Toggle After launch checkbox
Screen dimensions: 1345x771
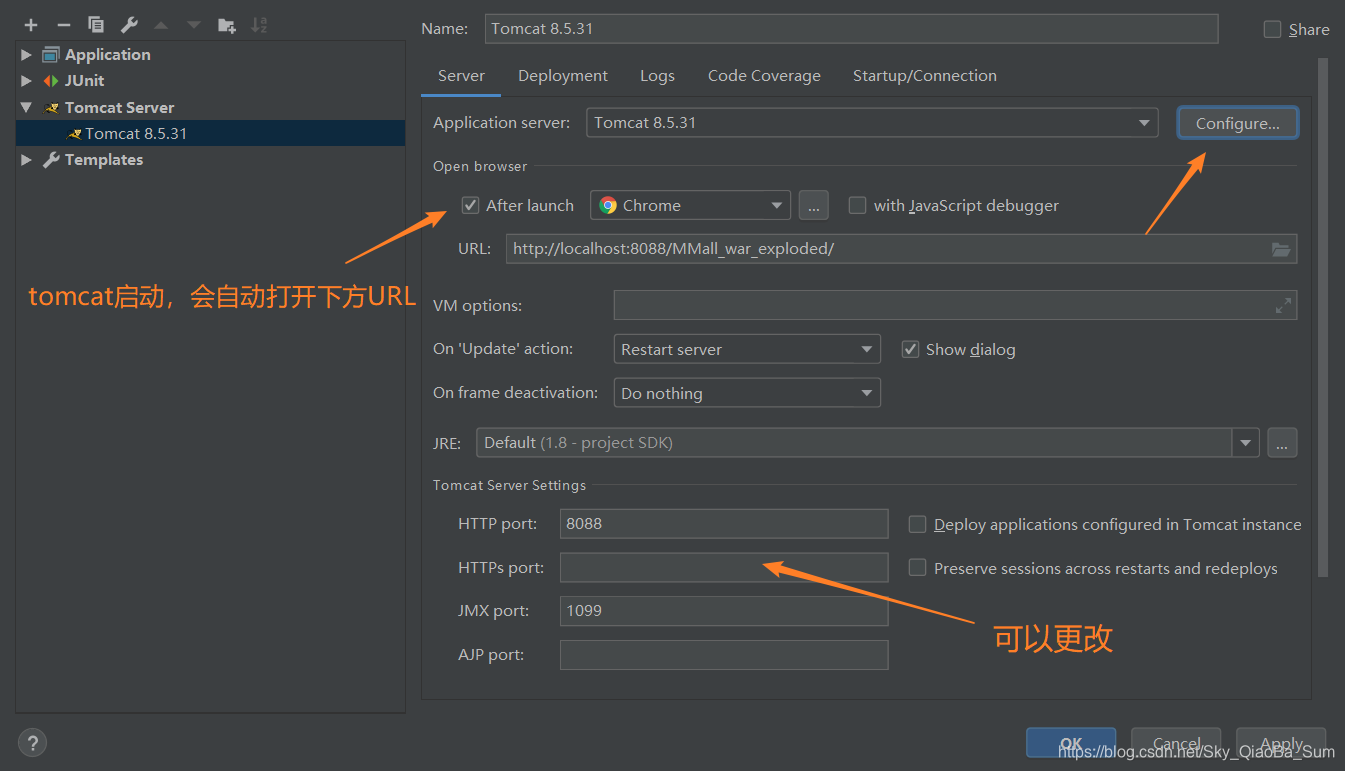tap(471, 205)
